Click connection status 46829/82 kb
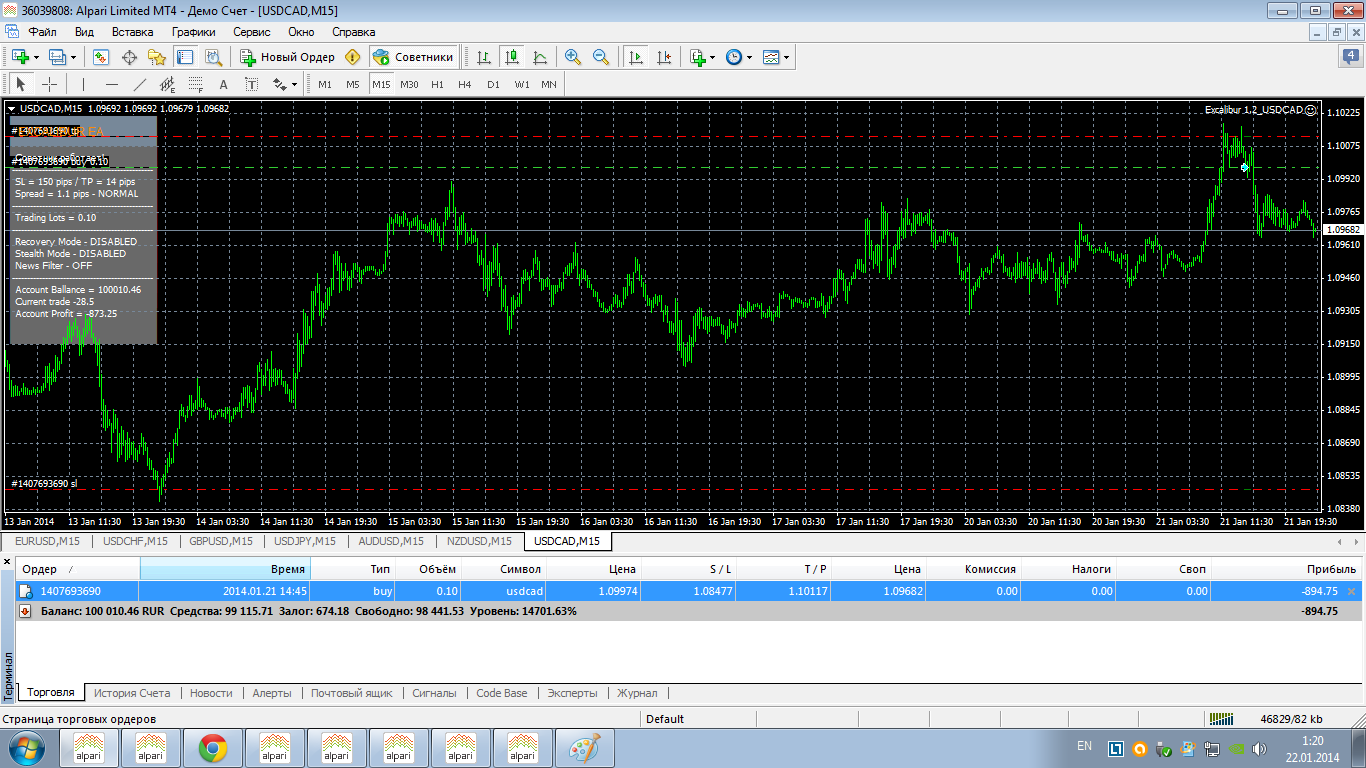The width and height of the screenshot is (1366, 768). coord(1265,718)
